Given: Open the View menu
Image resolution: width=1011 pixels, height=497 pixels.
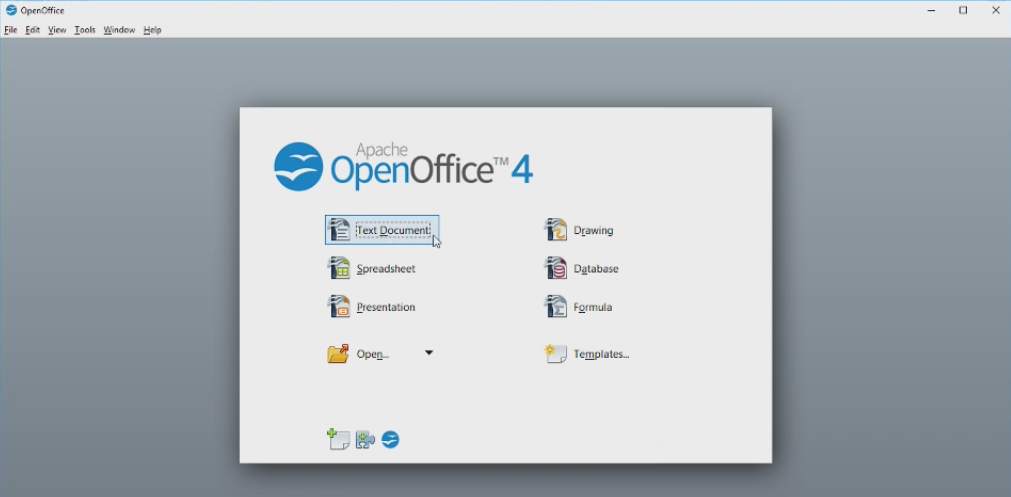Looking at the screenshot, I should (x=57, y=30).
